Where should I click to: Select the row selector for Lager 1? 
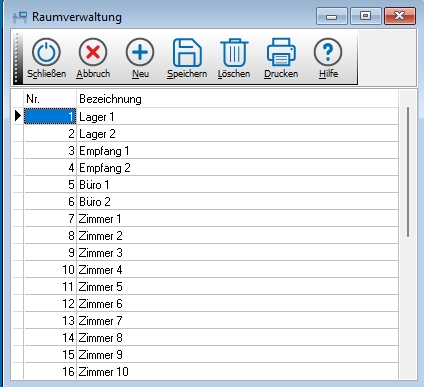[18, 116]
